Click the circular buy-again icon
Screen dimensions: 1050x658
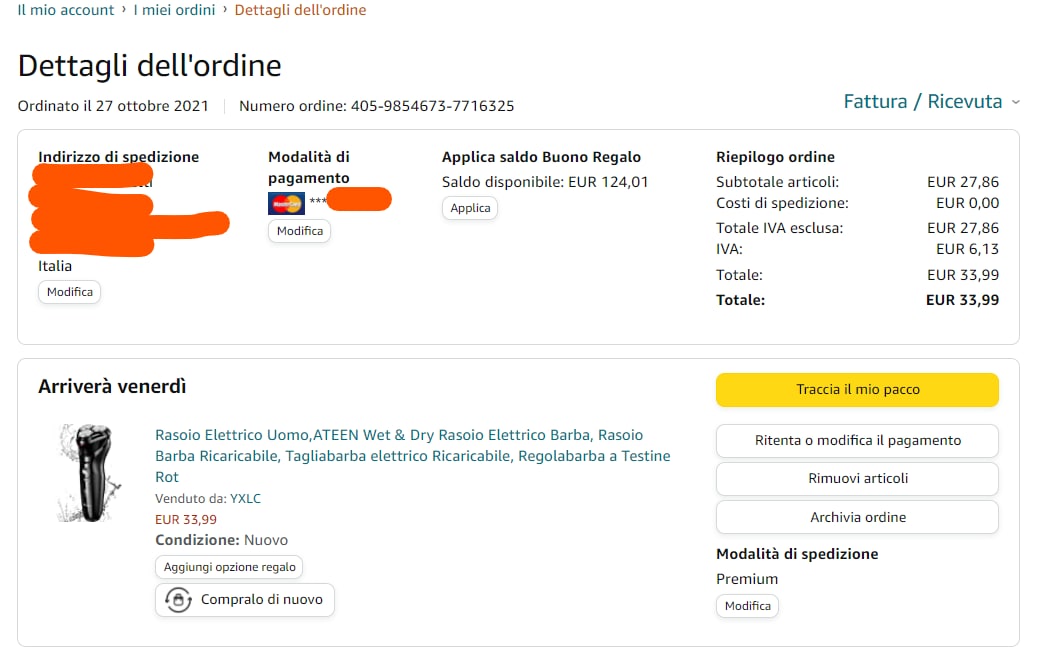pyautogui.click(x=178, y=600)
